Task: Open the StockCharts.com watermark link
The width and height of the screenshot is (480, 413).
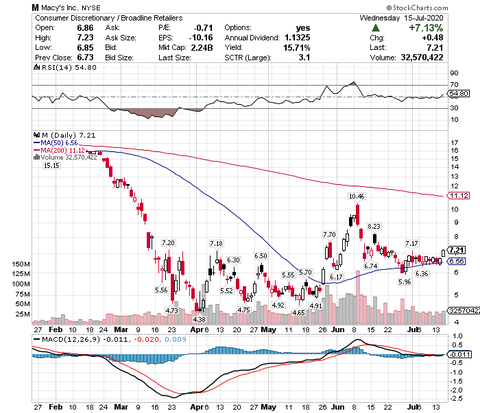Action: pos(417,8)
